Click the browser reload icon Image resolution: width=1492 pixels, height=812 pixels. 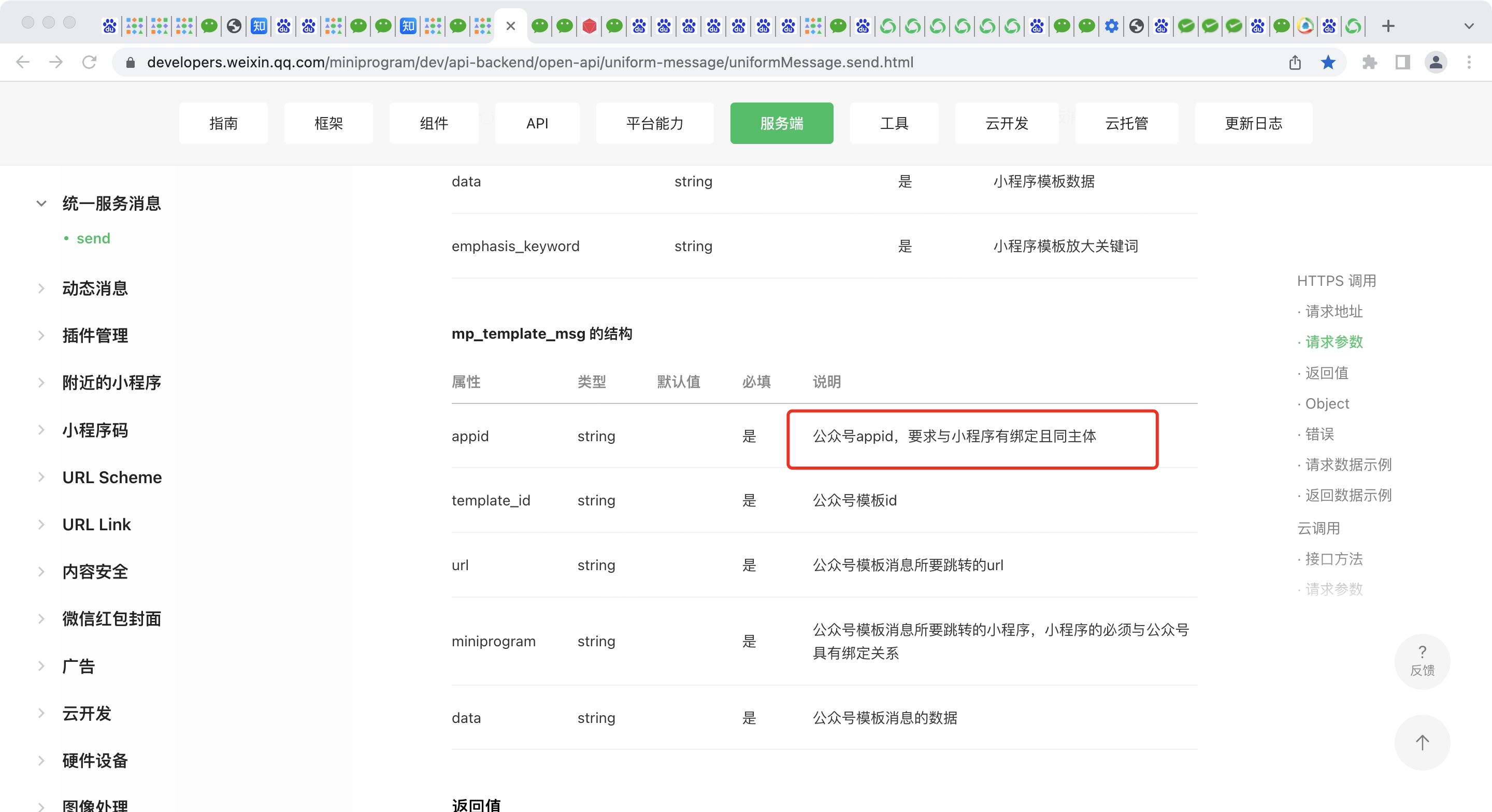[89, 62]
